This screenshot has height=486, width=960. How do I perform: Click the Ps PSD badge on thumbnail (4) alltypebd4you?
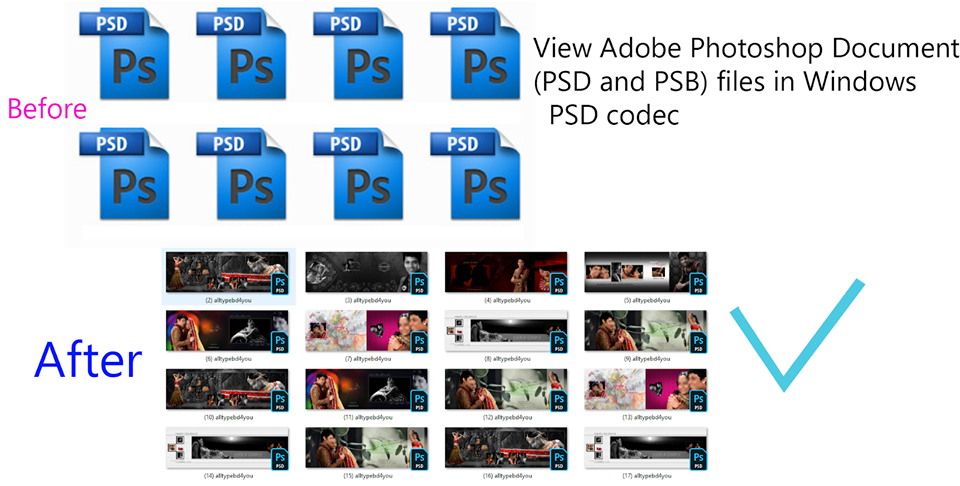pyautogui.click(x=559, y=285)
